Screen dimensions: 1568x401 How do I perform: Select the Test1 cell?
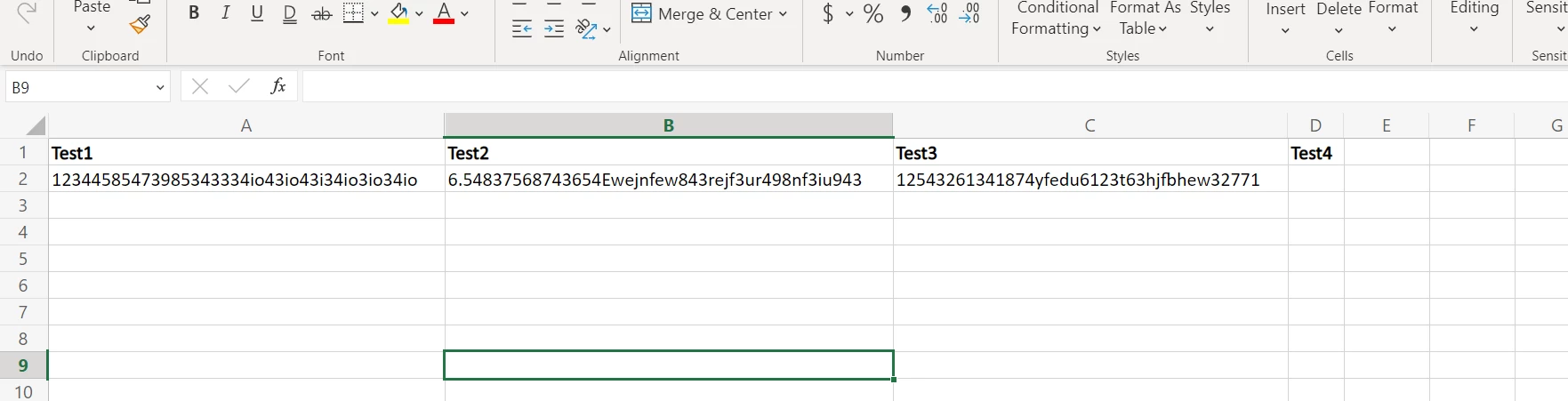pyautogui.click(x=246, y=152)
